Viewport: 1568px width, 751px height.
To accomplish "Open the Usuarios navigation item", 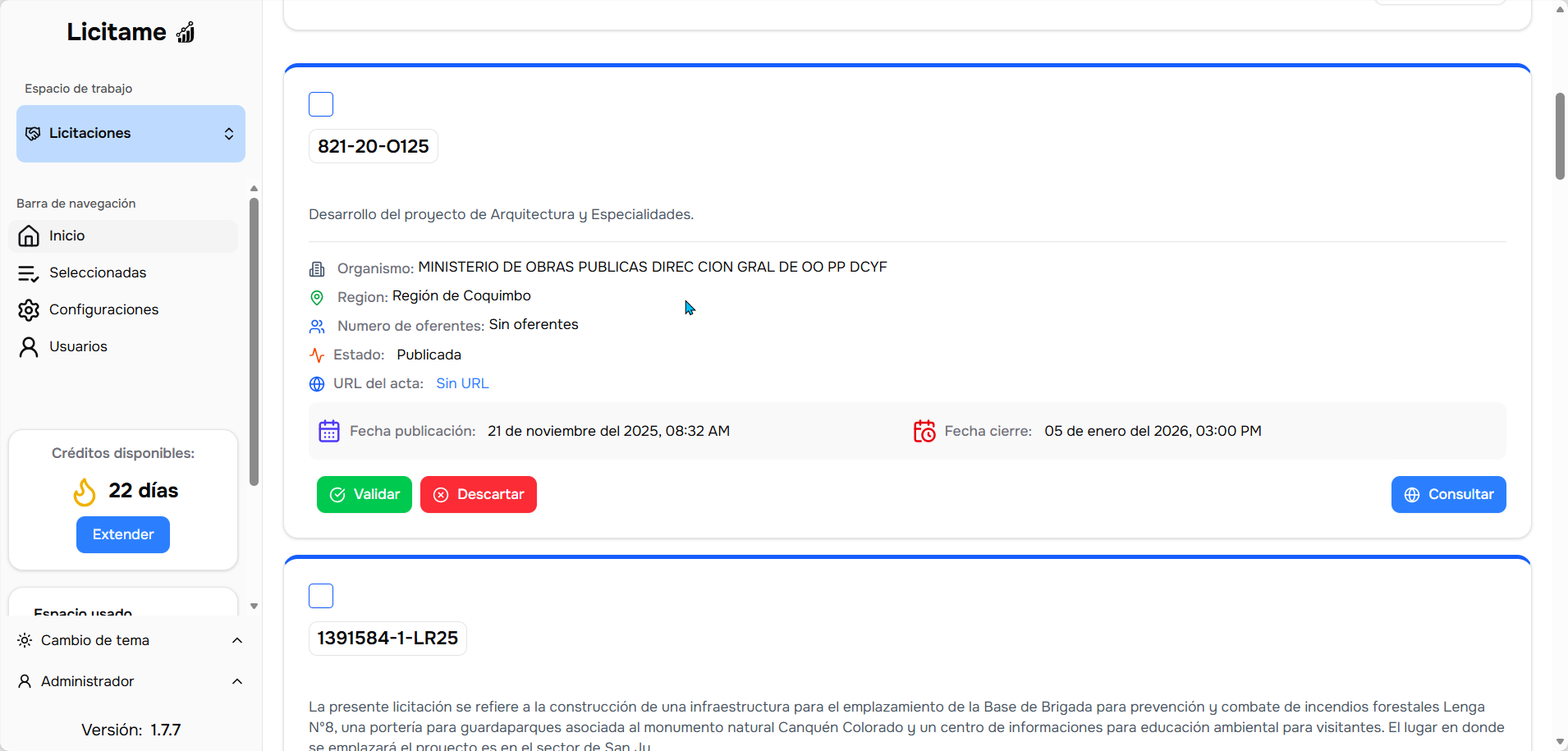I will coord(78,347).
